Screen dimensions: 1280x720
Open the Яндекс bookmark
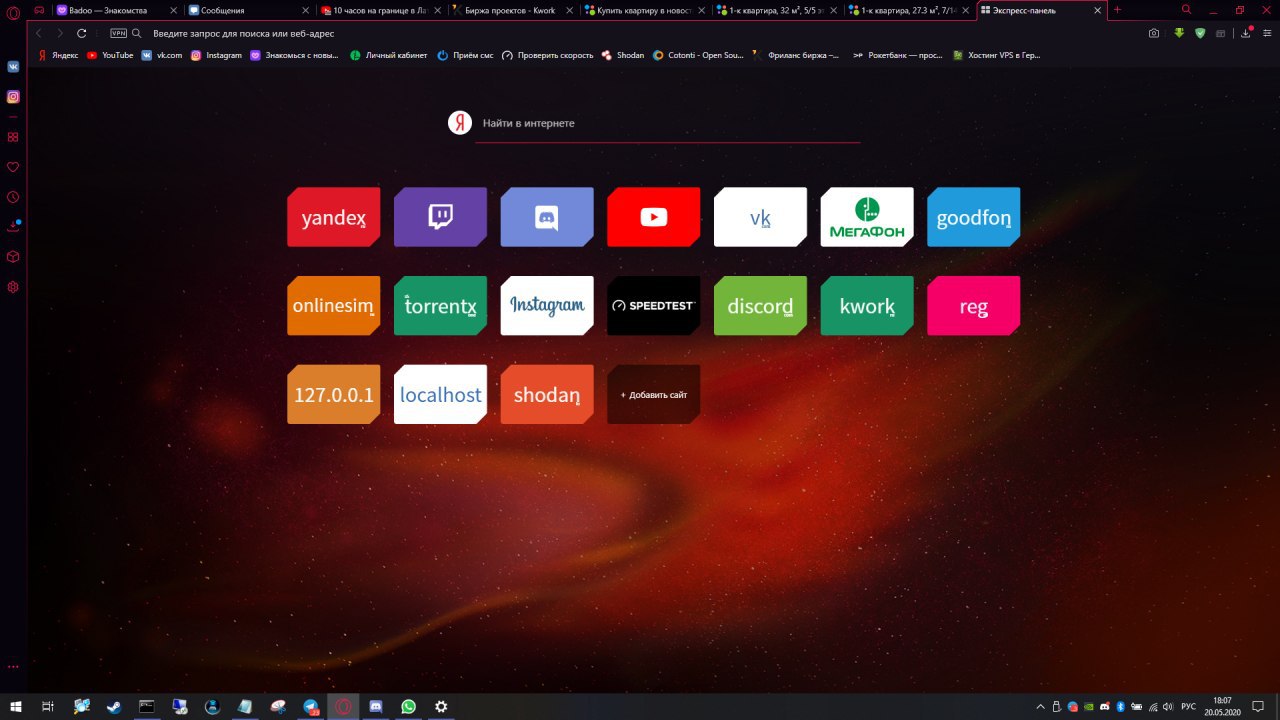[x=58, y=55]
